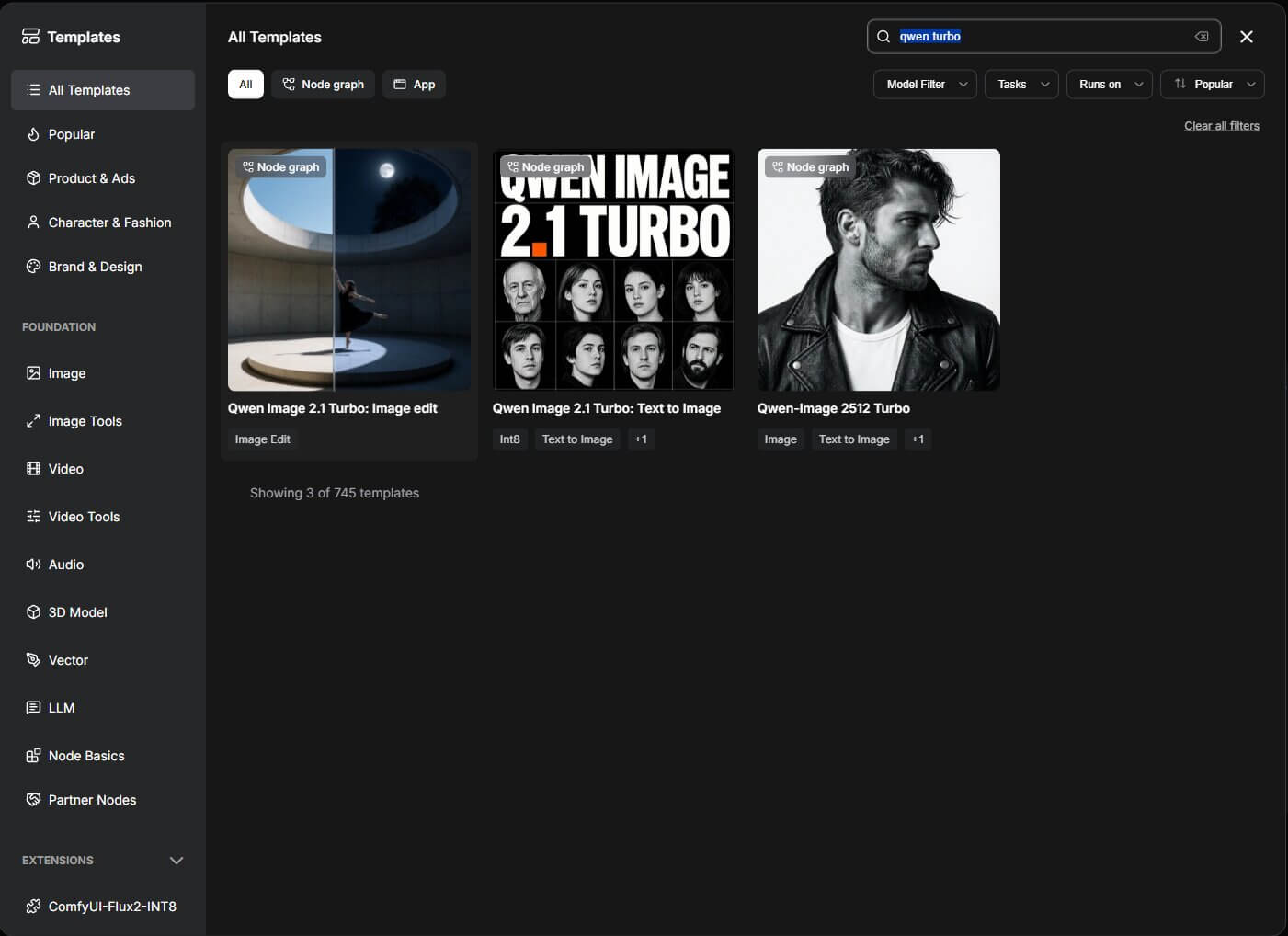Open the Model Filter dropdown
Viewport: 1288px width, 936px height.
[x=925, y=85]
